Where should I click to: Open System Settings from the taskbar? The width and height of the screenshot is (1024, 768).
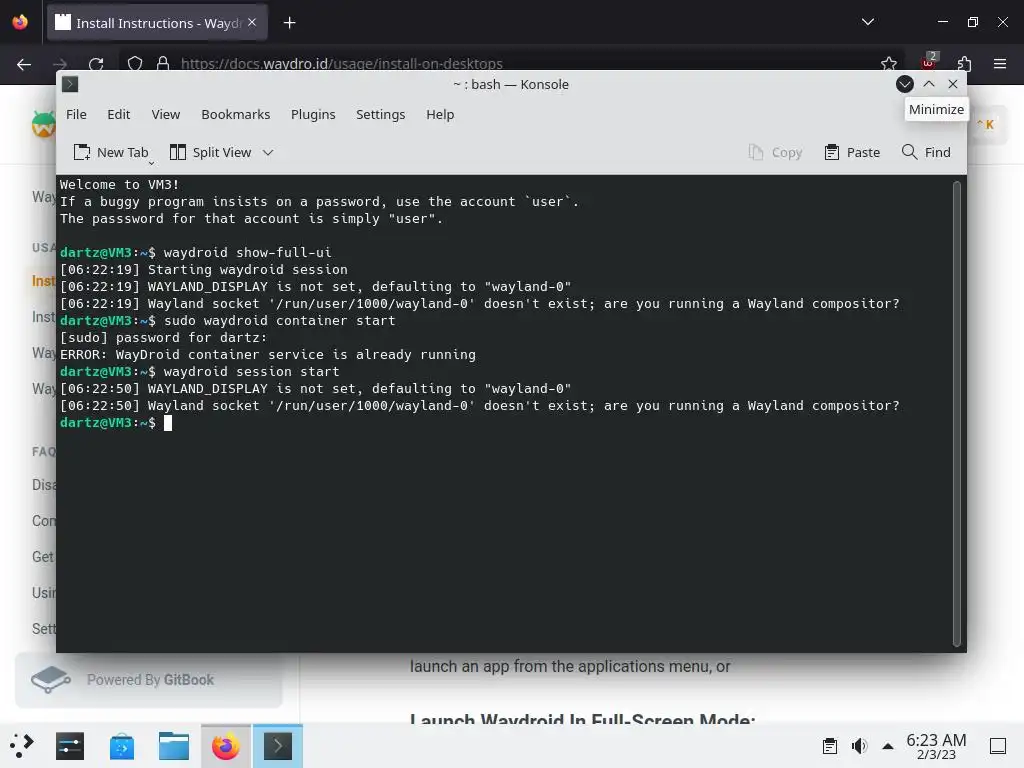70,746
